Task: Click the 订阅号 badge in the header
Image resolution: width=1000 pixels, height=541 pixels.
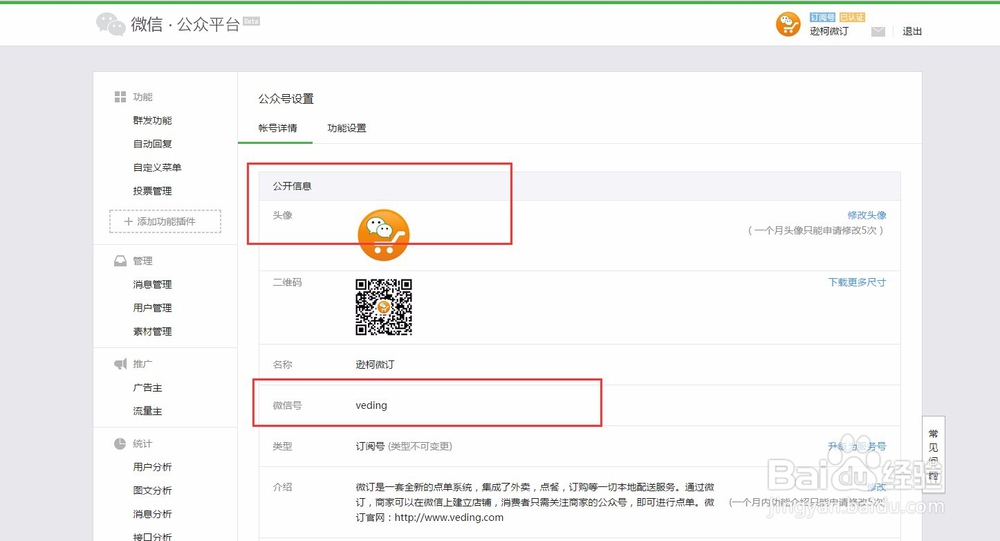Action: tap(823, 17)
